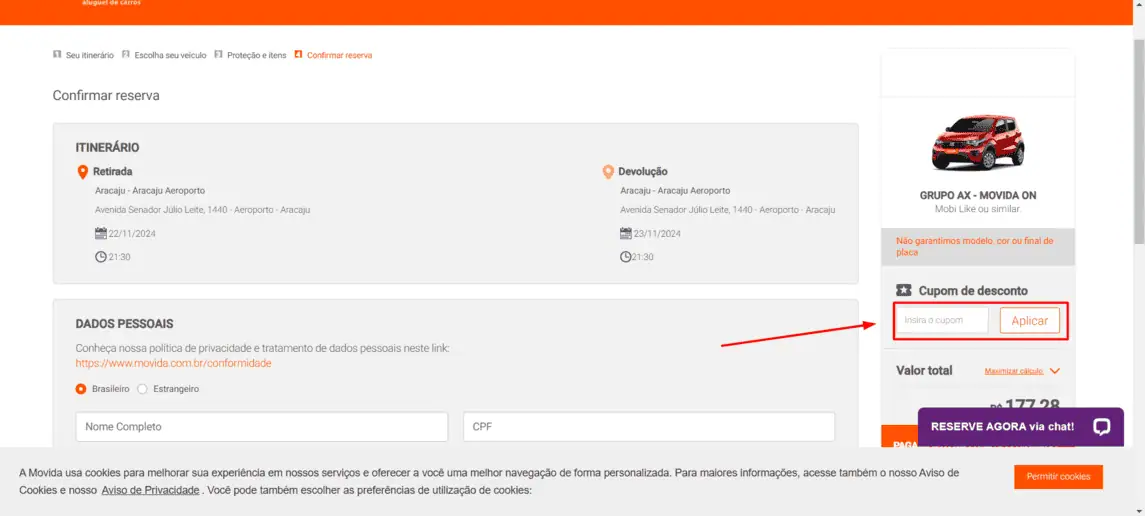The image size is (1145, 516).
Task: Click the Proteção e itens step icon
Action: [x=218, y=55]
